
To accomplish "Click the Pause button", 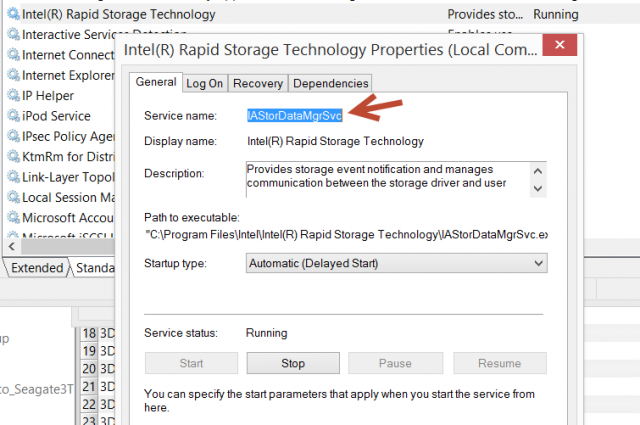I will pyautogui.click(x=395, y=363).
